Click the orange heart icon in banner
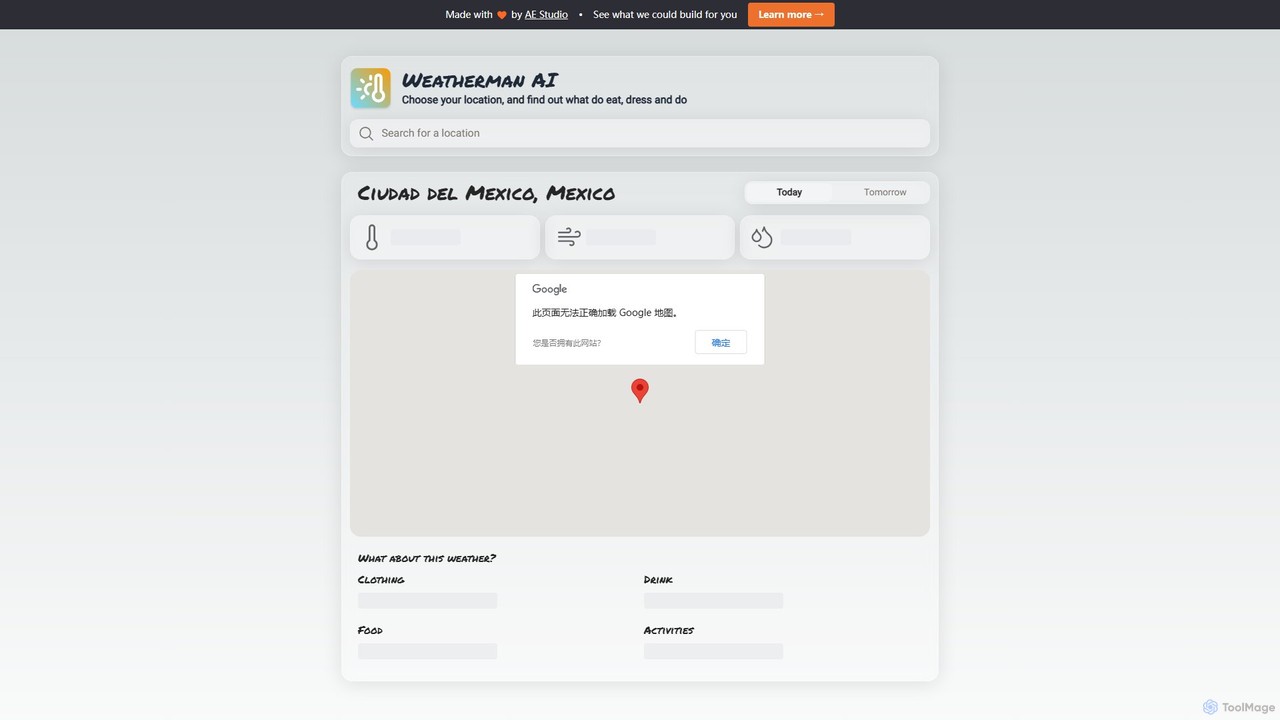This screenshot has width=1280, height=720. click(502, 15)
